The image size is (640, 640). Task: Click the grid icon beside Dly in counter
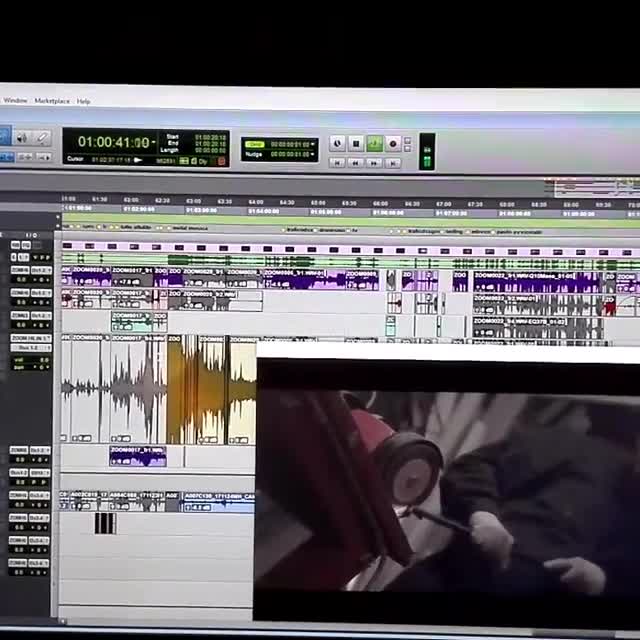click(x=184, y=161)
